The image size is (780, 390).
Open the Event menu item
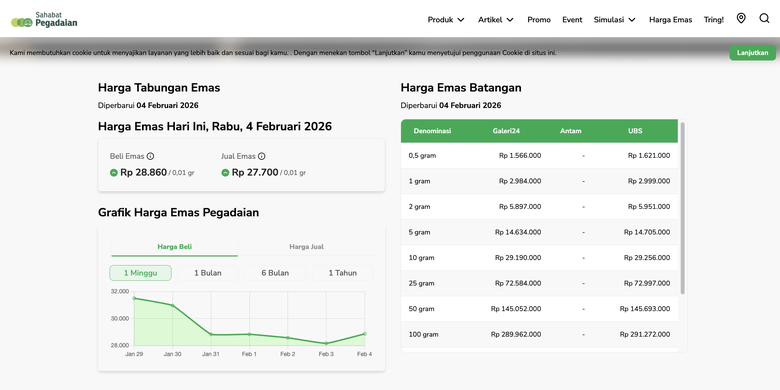[x=572, y=20]
